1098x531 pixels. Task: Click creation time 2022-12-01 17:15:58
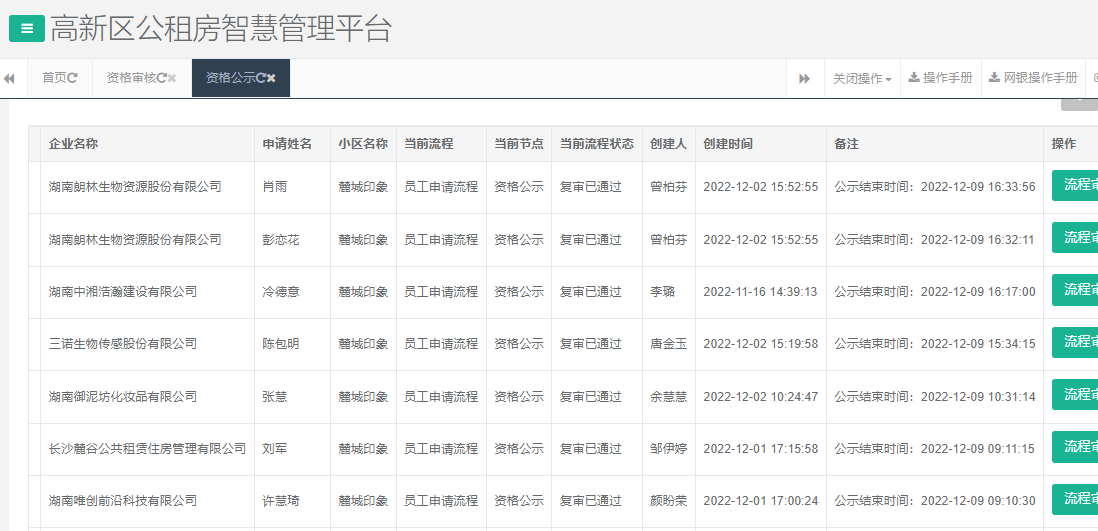point(760,448)
